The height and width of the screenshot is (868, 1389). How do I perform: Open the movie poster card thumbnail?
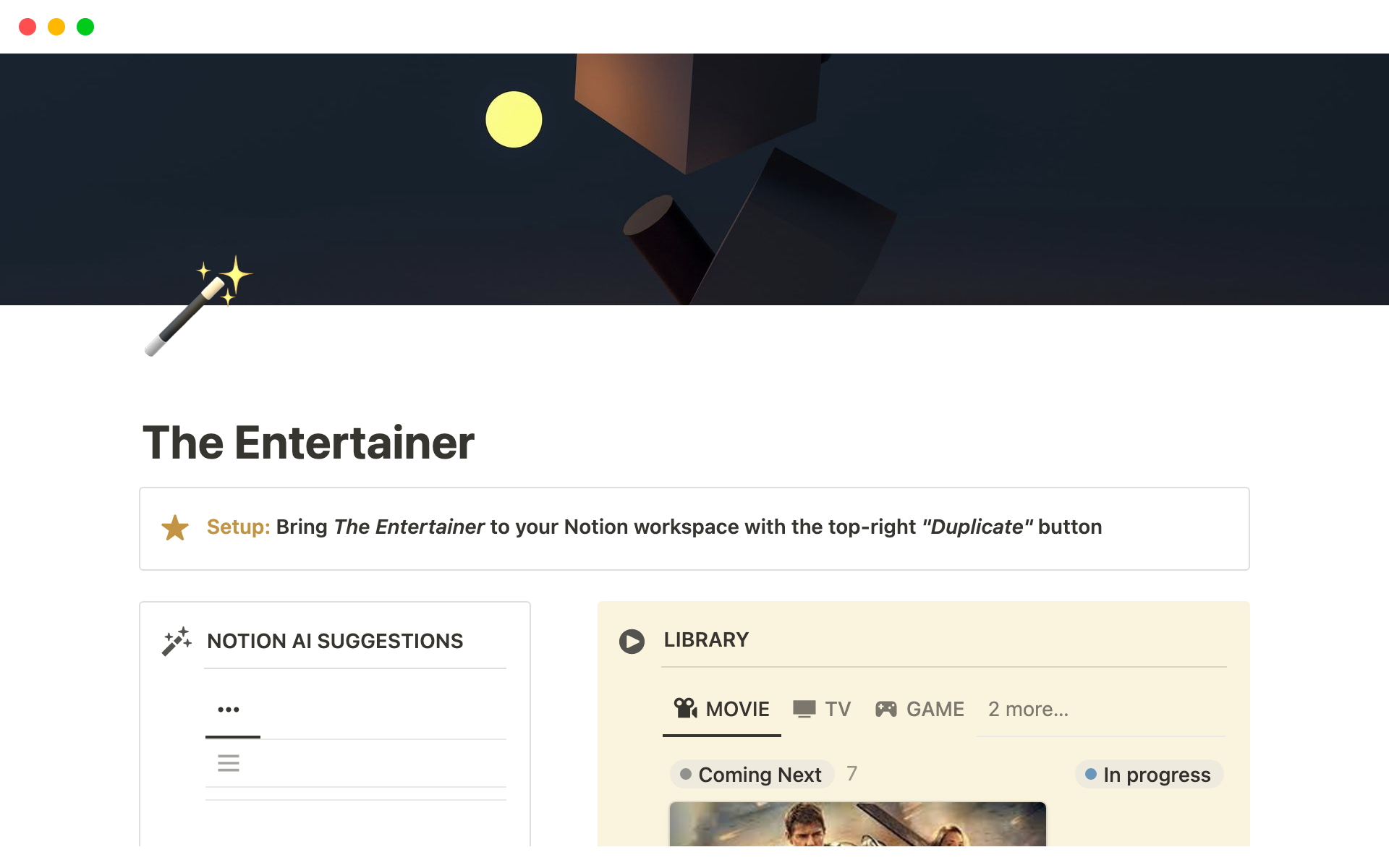[x=857, y=825]
